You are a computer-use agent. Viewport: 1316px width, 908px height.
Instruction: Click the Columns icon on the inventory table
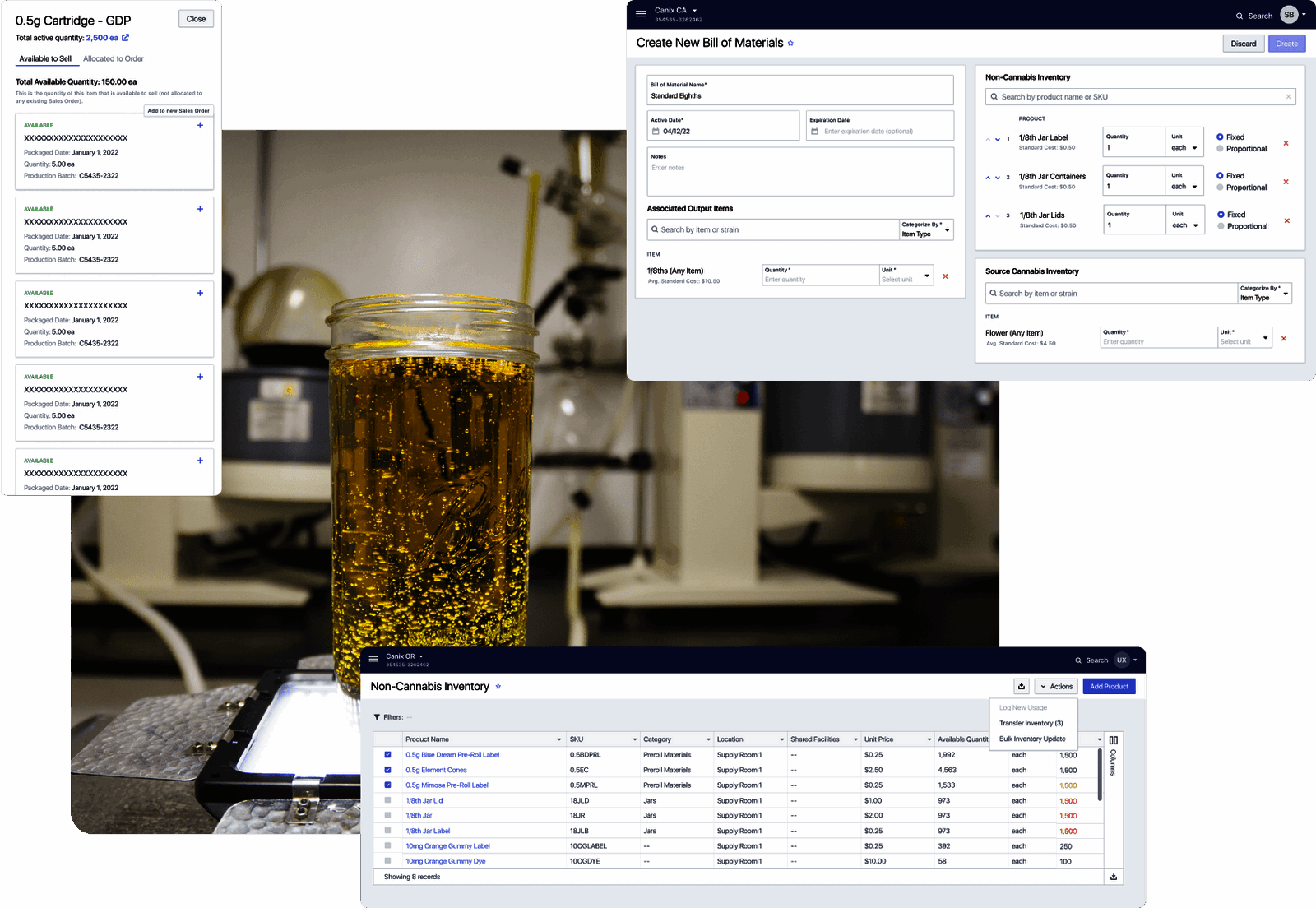[x=1113, y=740]
